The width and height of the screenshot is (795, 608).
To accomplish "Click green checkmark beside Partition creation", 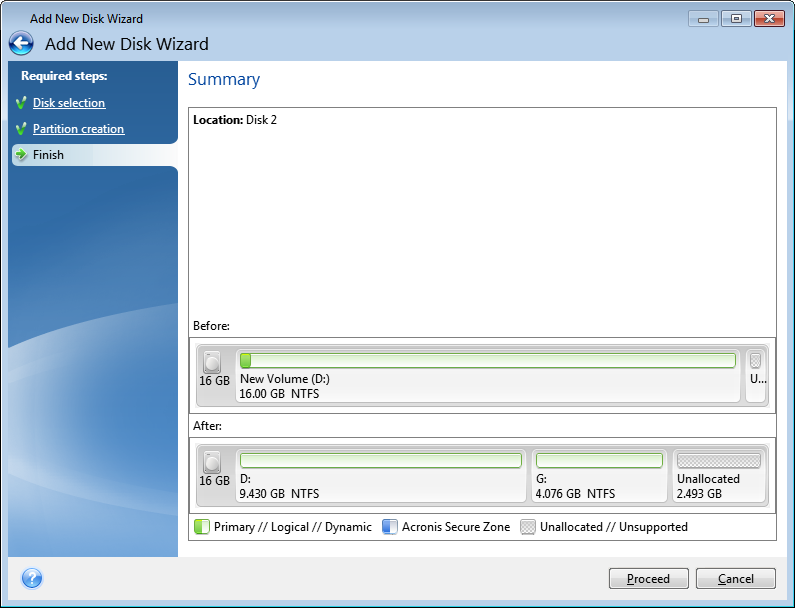I will click(21, 129).
